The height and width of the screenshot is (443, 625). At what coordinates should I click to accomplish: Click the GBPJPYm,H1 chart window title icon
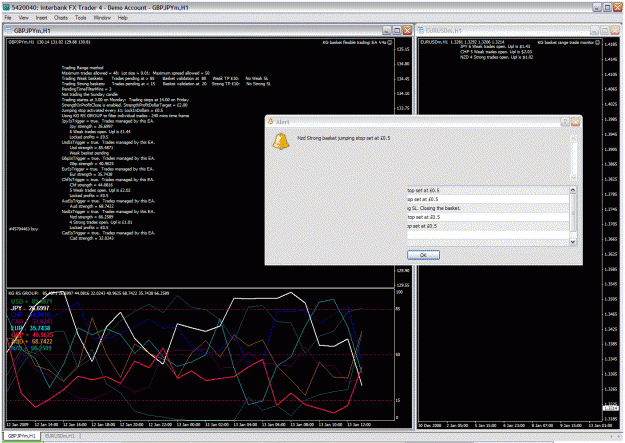9,31
